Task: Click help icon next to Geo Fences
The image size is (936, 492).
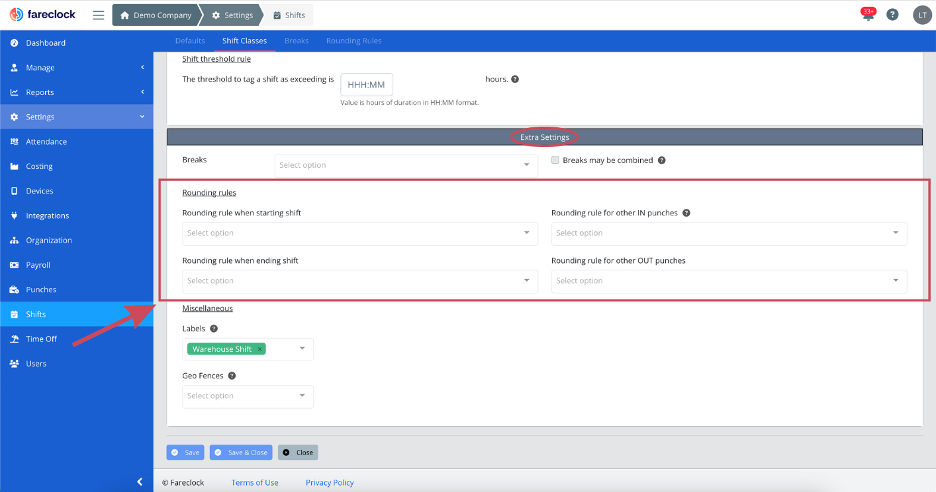Action: pyautogui.click(x=232, y=376)
